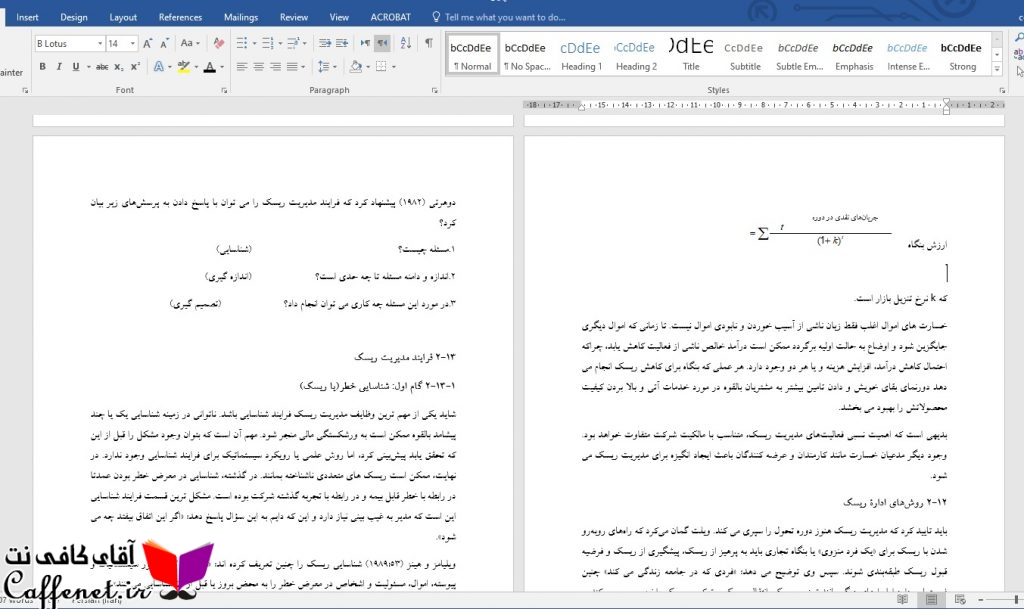Open the Paragraph settings dialog launcher
Screen dimensions: 1024x609
click(435, 91)
